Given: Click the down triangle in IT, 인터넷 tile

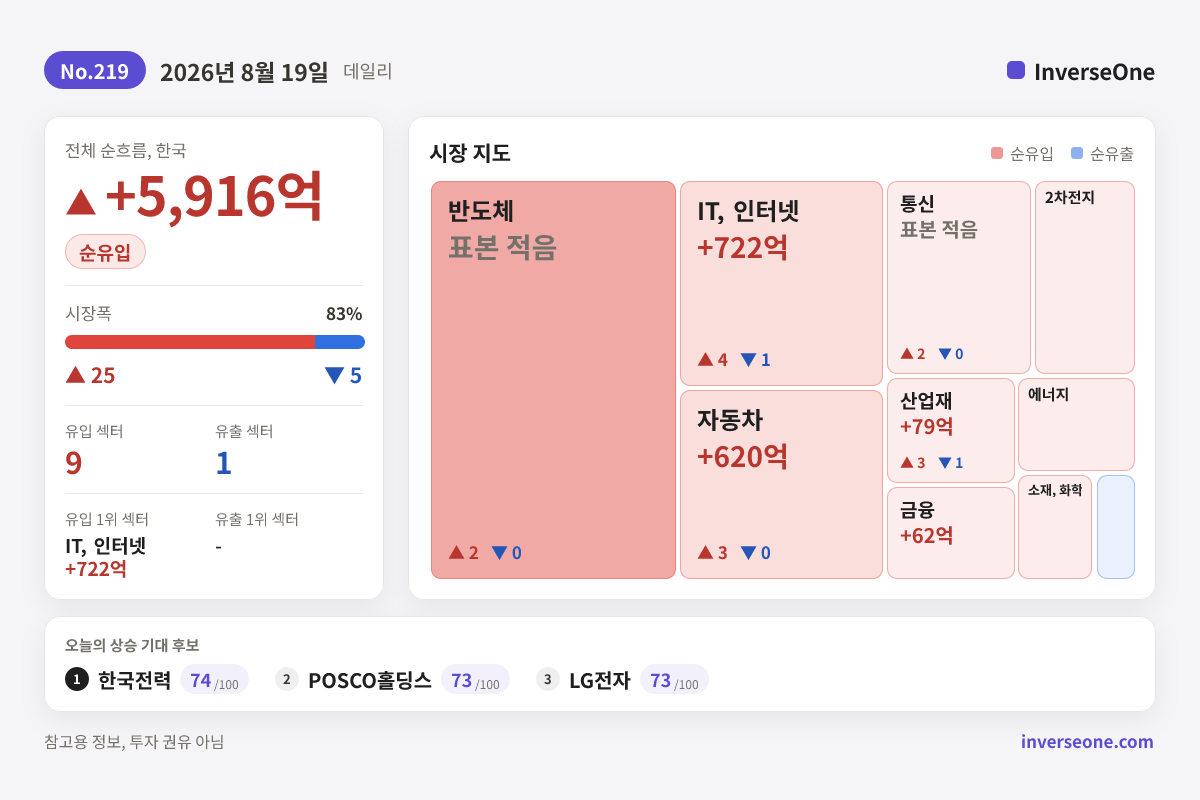Looking at the screenshot, I should (x=748, y=360).
